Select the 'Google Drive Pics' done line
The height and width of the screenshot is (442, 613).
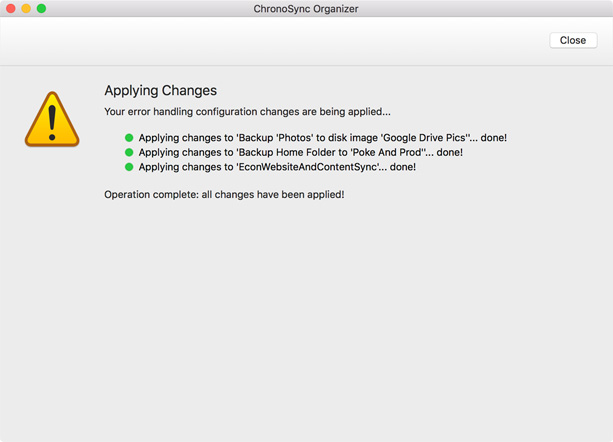[323, 138]
